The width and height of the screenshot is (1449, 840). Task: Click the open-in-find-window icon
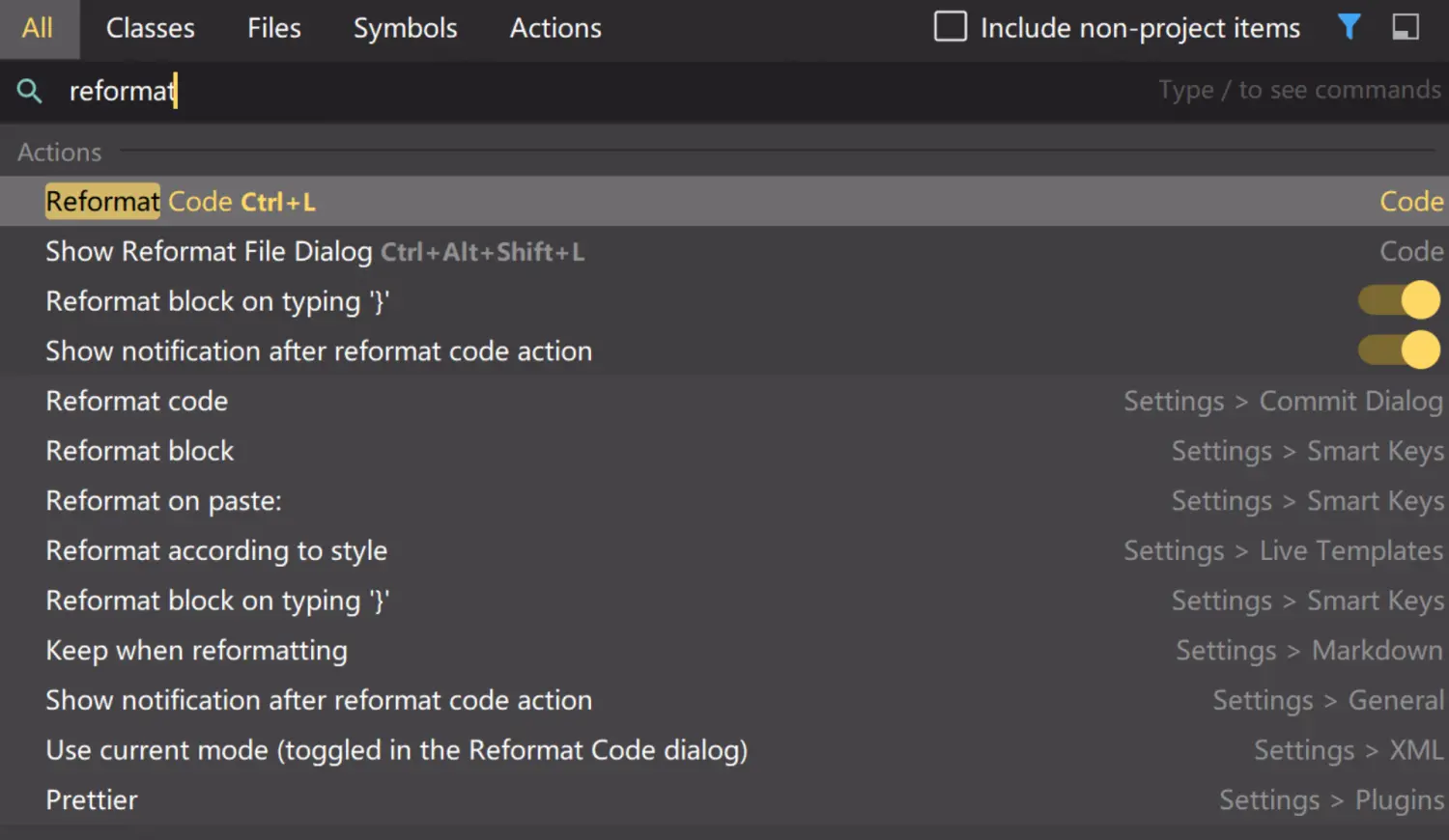1406,27
